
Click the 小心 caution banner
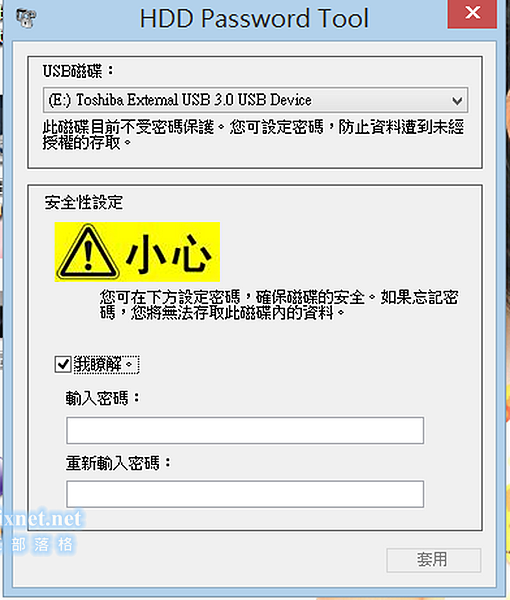(137, 252)
